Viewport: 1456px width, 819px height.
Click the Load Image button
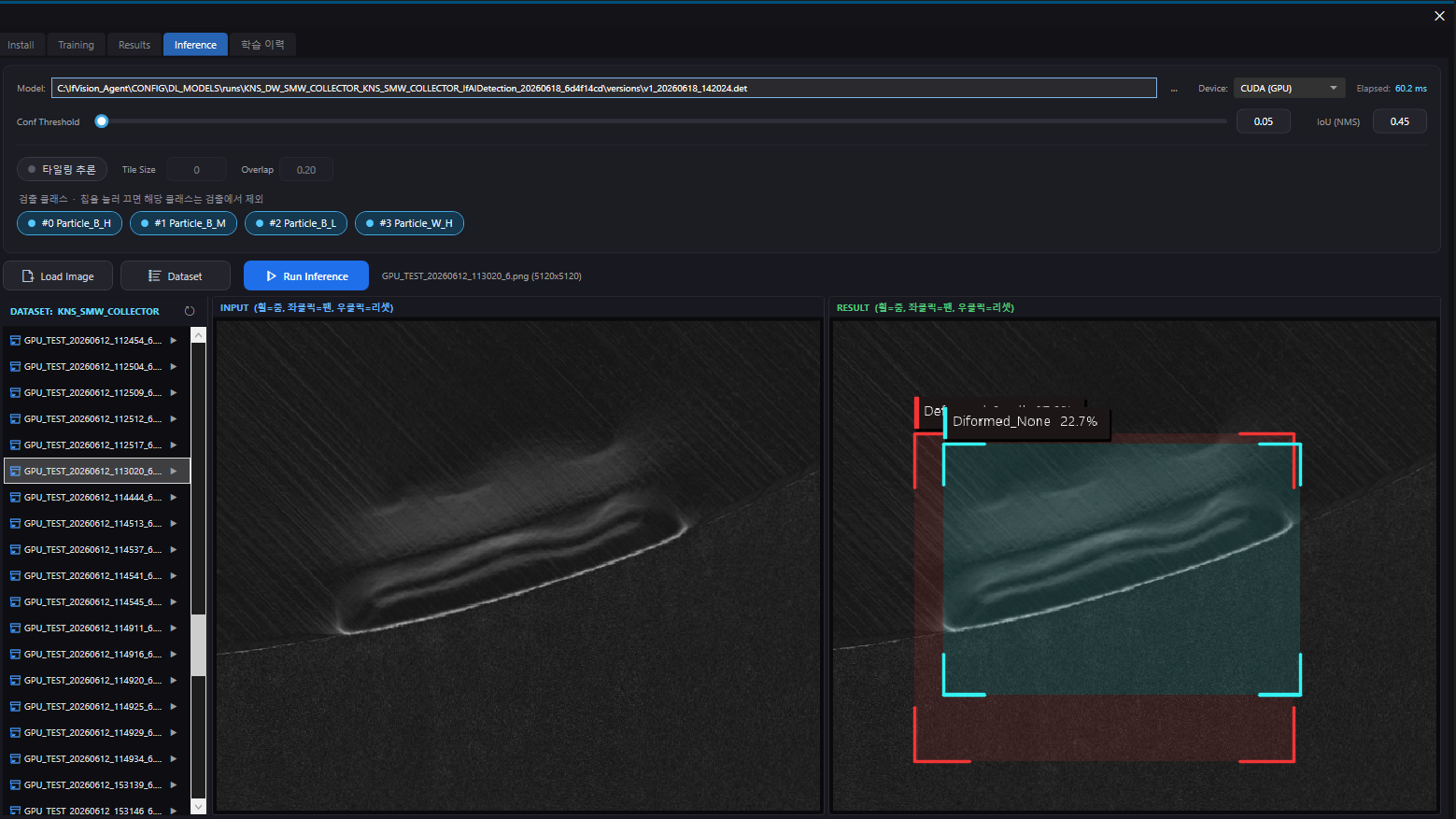click(x=58, y=276)
